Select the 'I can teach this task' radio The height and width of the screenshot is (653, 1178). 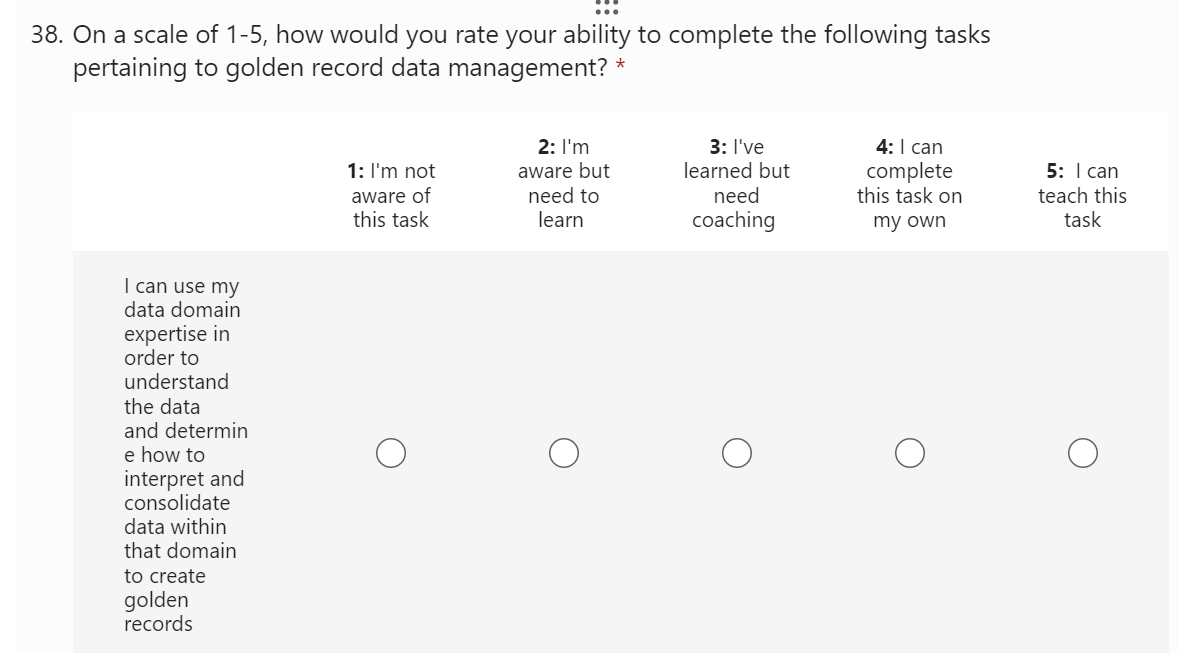coord(1082,453)
